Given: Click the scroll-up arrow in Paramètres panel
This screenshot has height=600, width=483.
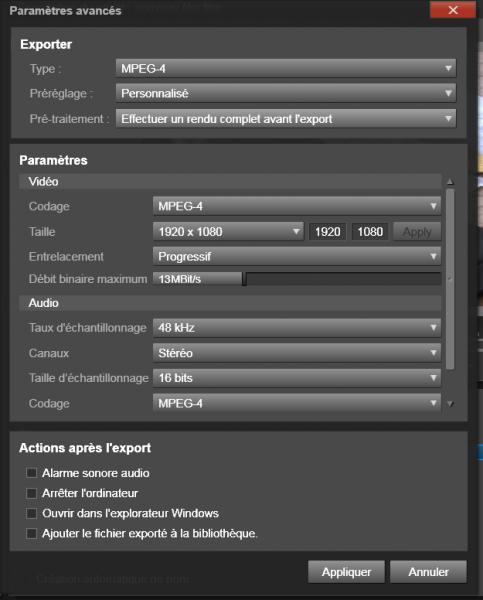Looking at the screenshot, I should (450, 181).
